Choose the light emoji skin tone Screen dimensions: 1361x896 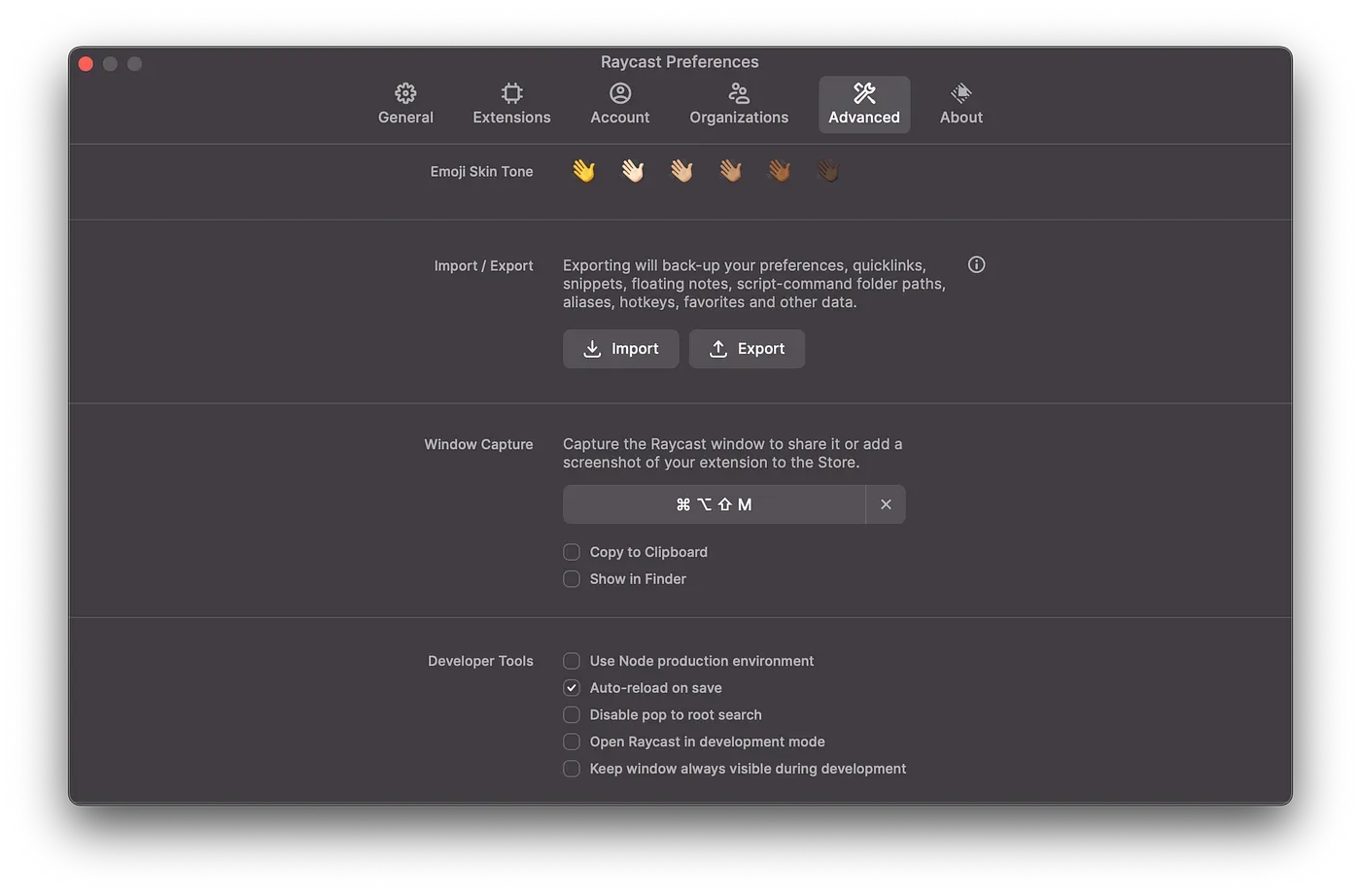[633, 171]
